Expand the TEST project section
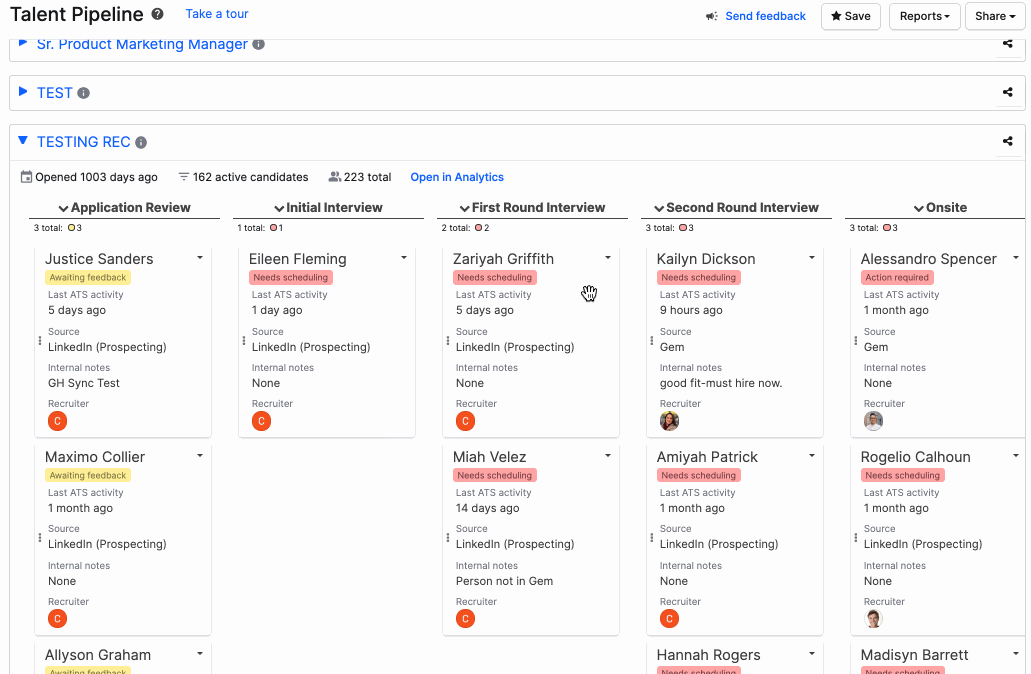Image resolution: width=1031 pixels, height=674 pixels. pyautogui.click(x=23, y=92)
